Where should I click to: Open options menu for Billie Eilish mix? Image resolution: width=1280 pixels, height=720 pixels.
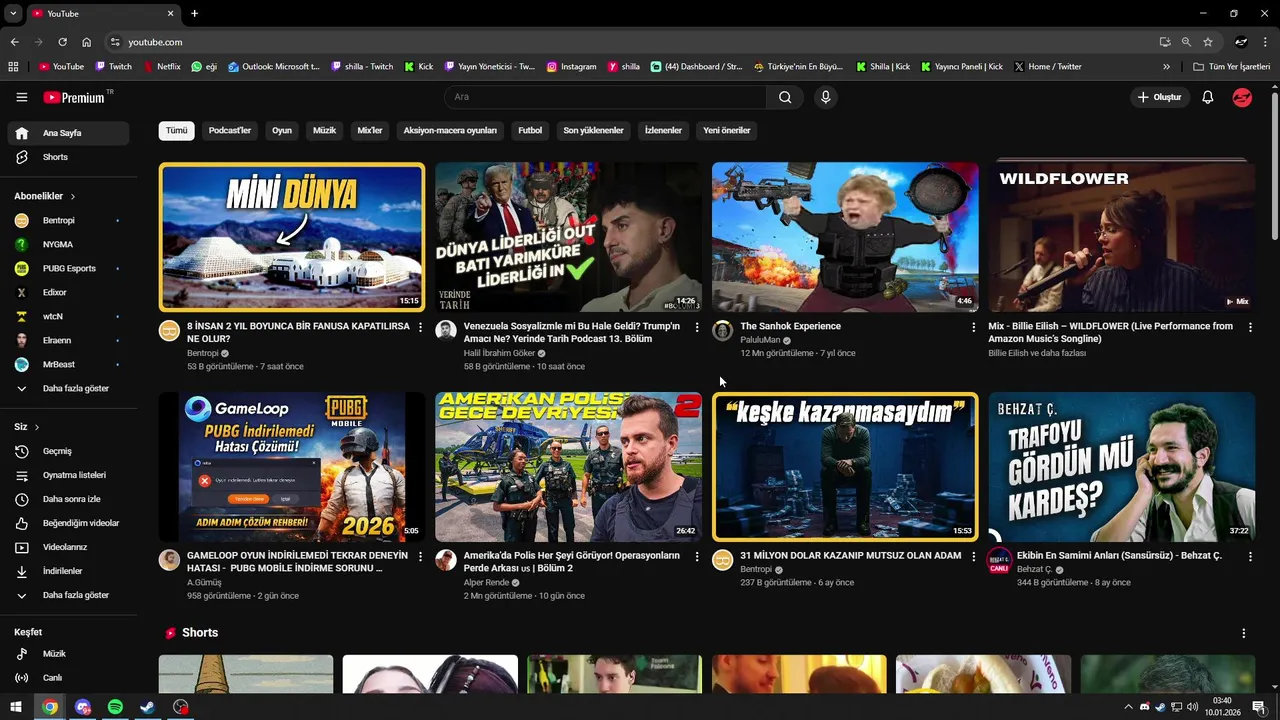pos(1250,327)
